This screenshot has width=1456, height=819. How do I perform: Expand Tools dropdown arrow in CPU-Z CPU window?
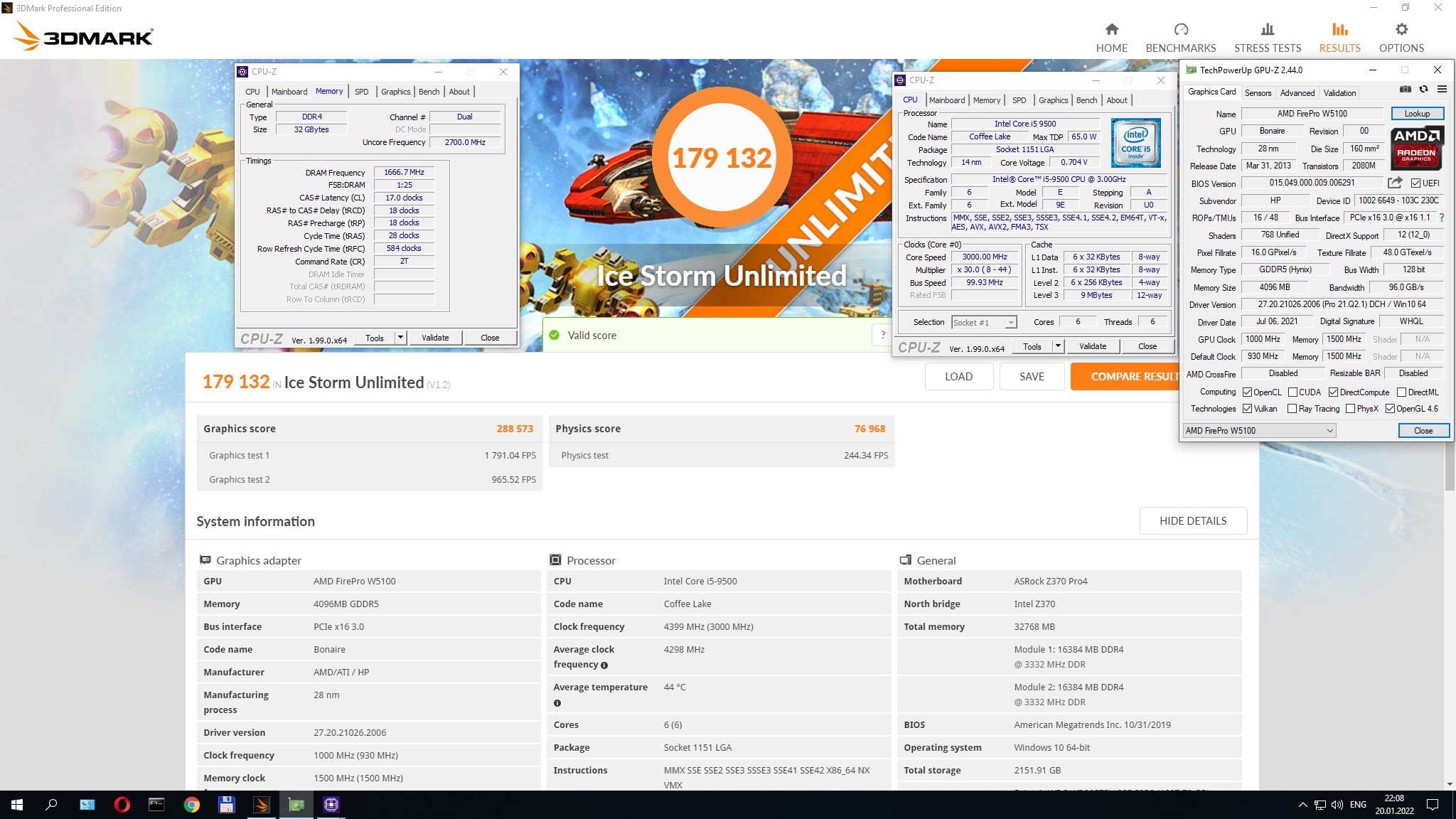1058,346
